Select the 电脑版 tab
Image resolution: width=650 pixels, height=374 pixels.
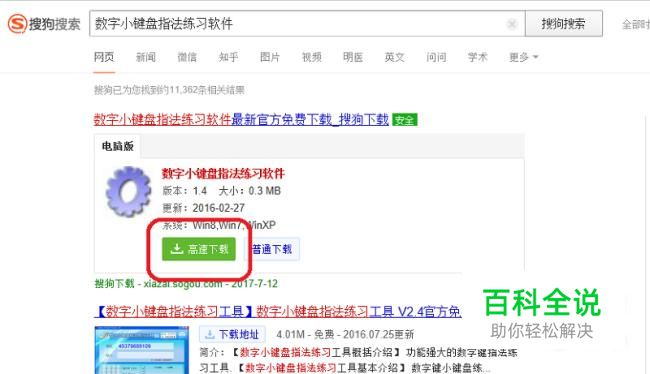pos(118,146)
